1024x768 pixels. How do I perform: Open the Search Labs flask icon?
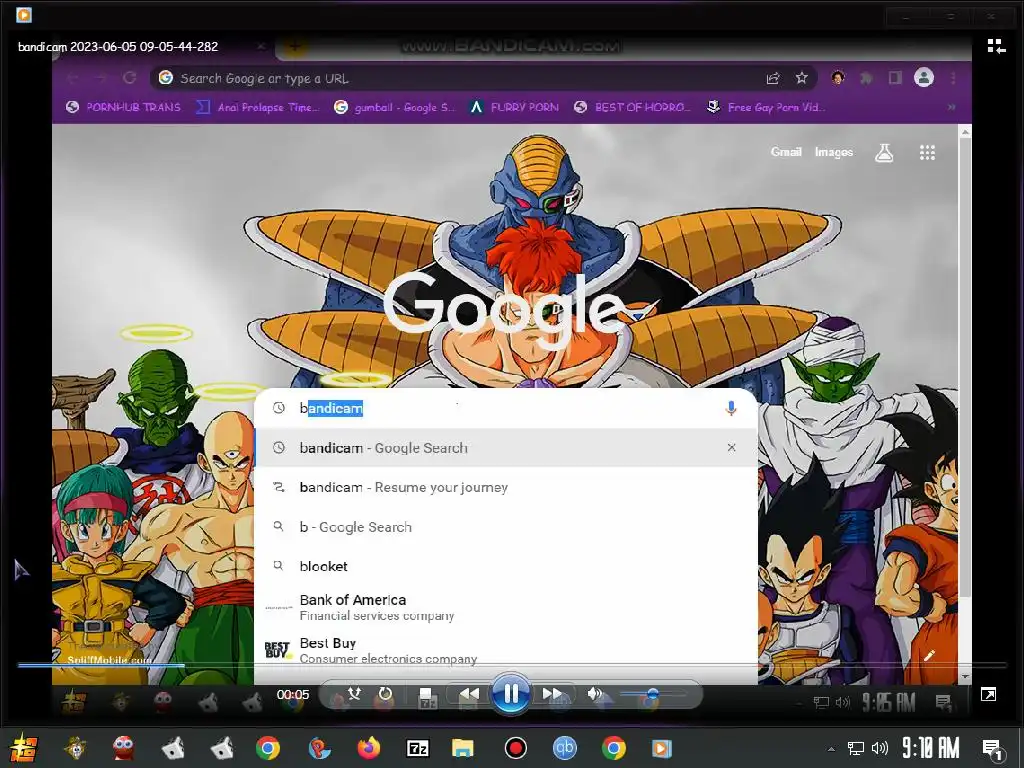pos(884,153)
